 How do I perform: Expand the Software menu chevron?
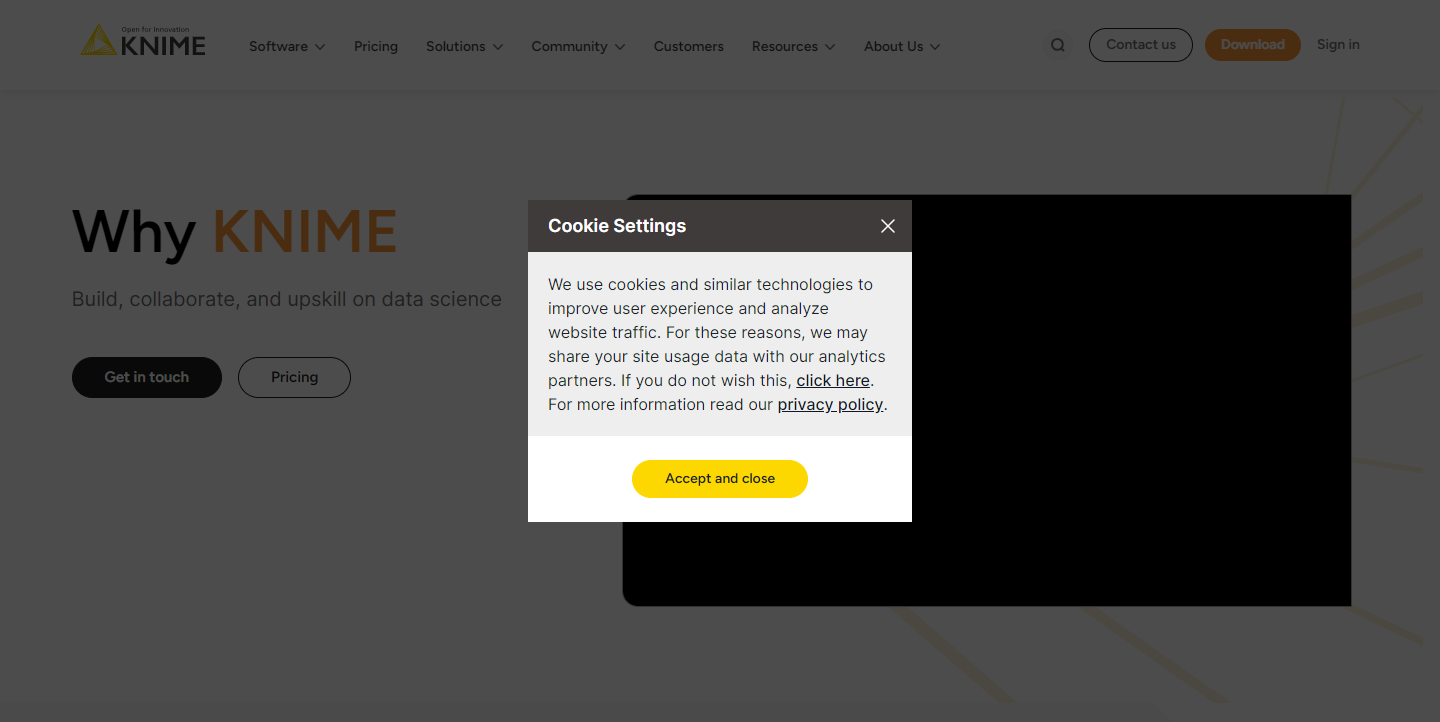click(x=320, y=47)
